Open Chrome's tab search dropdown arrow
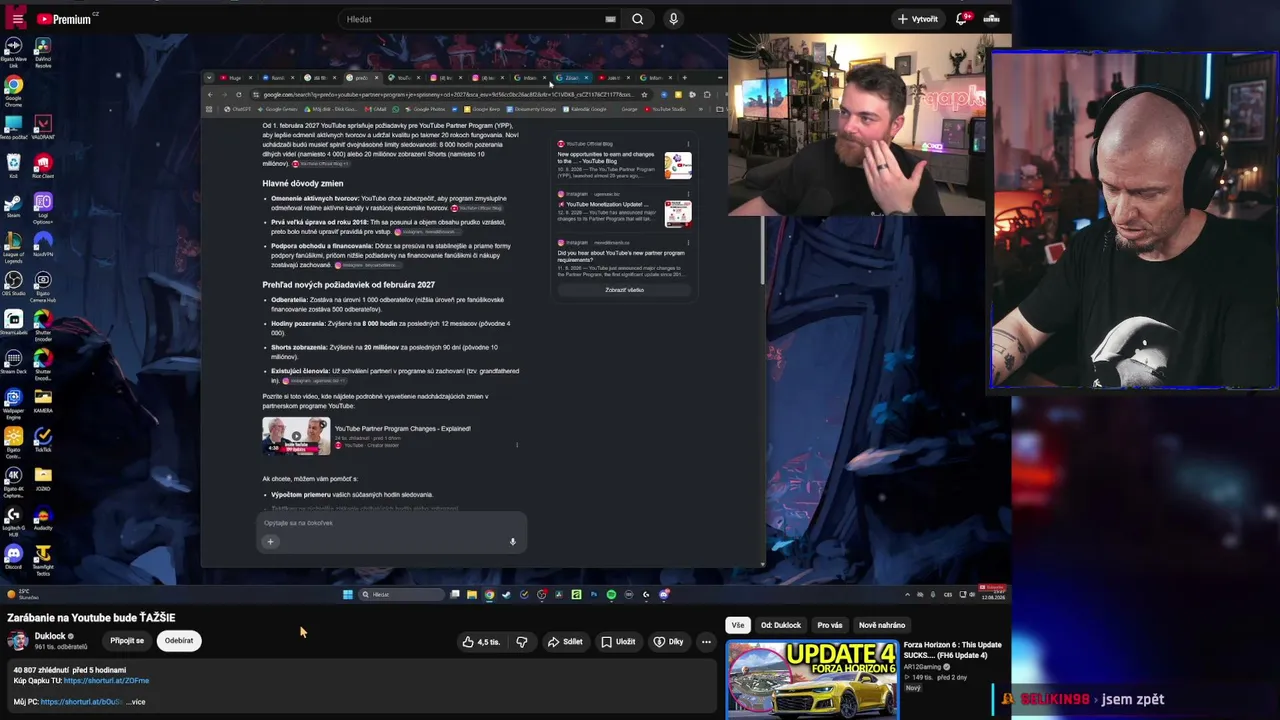 tap(208, 78)
